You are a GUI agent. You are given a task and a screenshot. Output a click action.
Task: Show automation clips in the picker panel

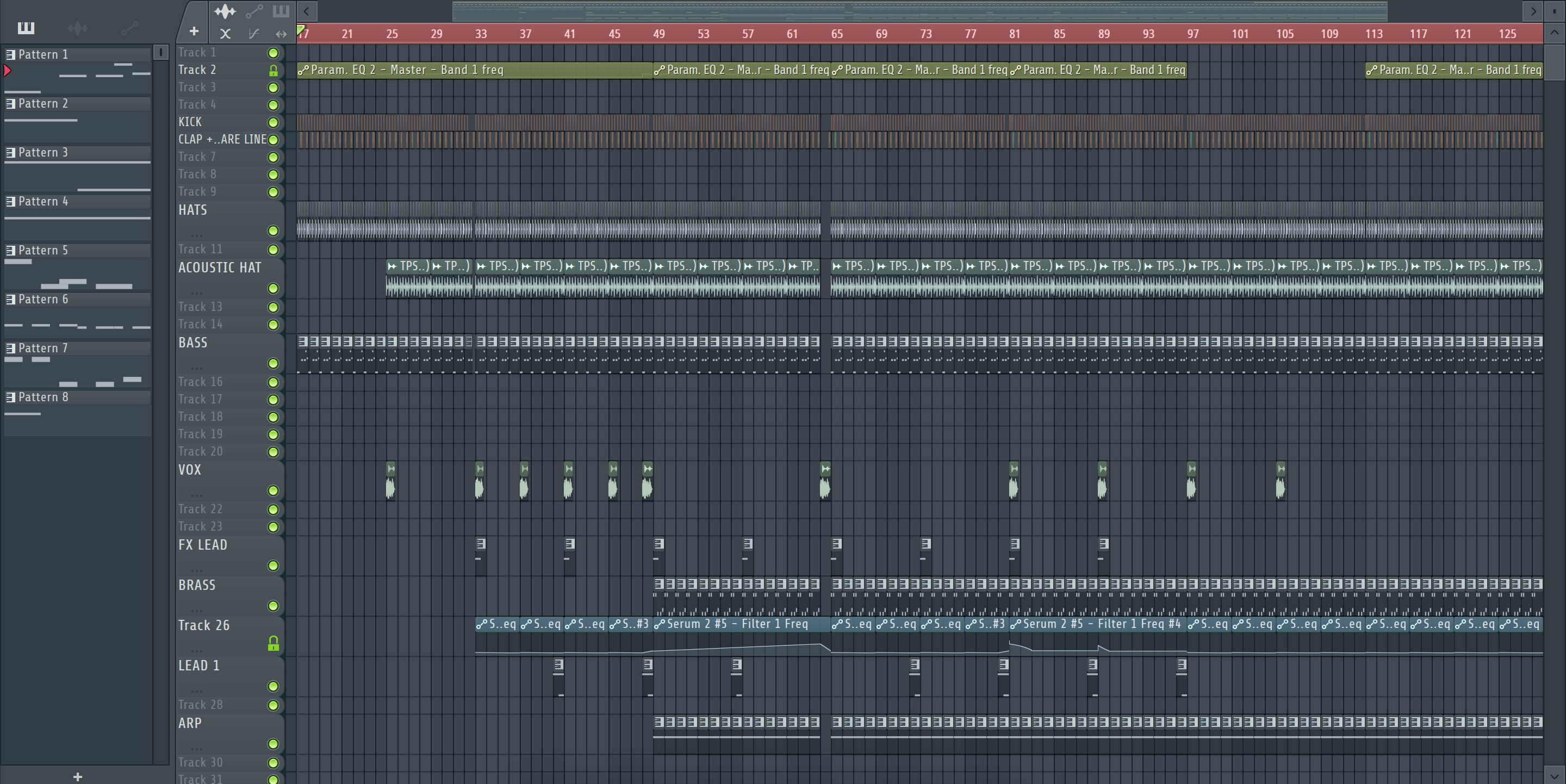point(129,27)
